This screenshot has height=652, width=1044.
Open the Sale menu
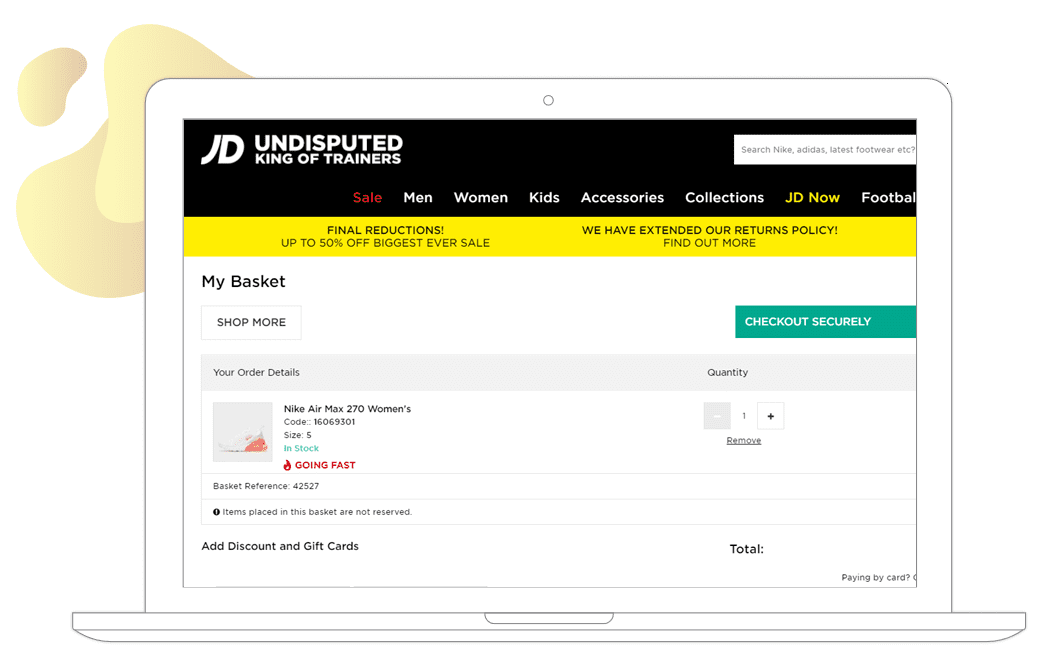tap(368, 198)
